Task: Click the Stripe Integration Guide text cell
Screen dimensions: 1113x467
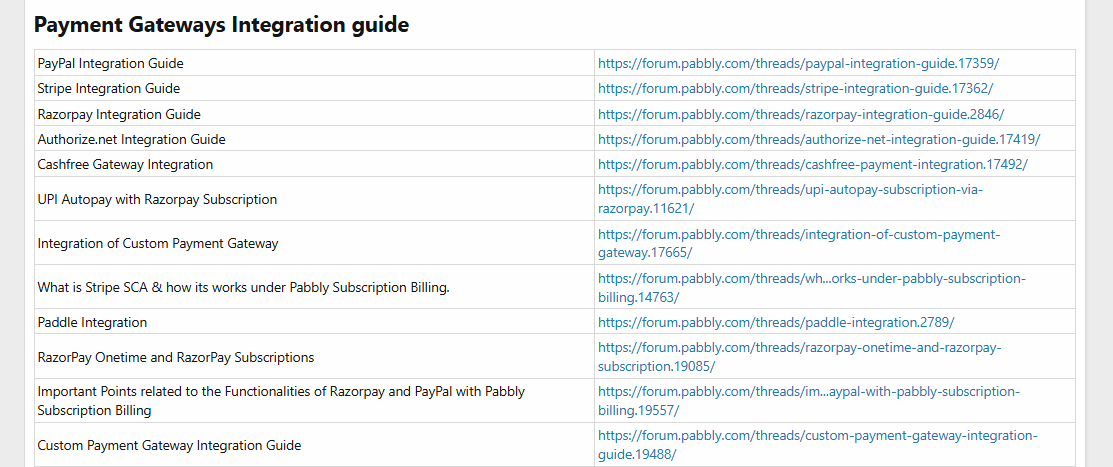Action: pyautogui.click(x=314, y=89)
